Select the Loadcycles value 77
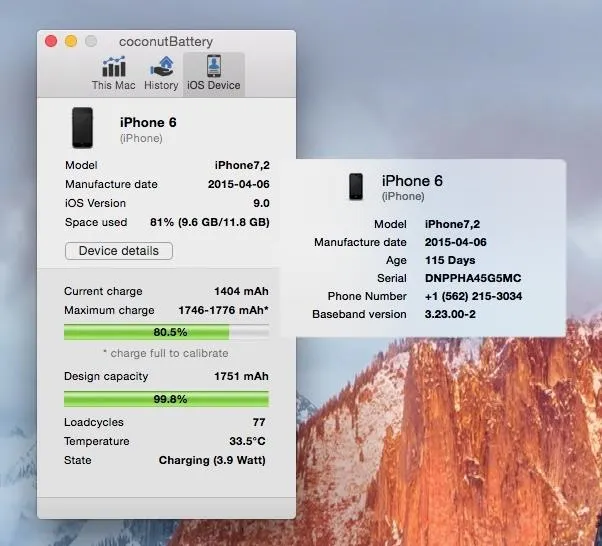This screenshot has width=602, height=546. pyautogui.click(x=259, y=422)
